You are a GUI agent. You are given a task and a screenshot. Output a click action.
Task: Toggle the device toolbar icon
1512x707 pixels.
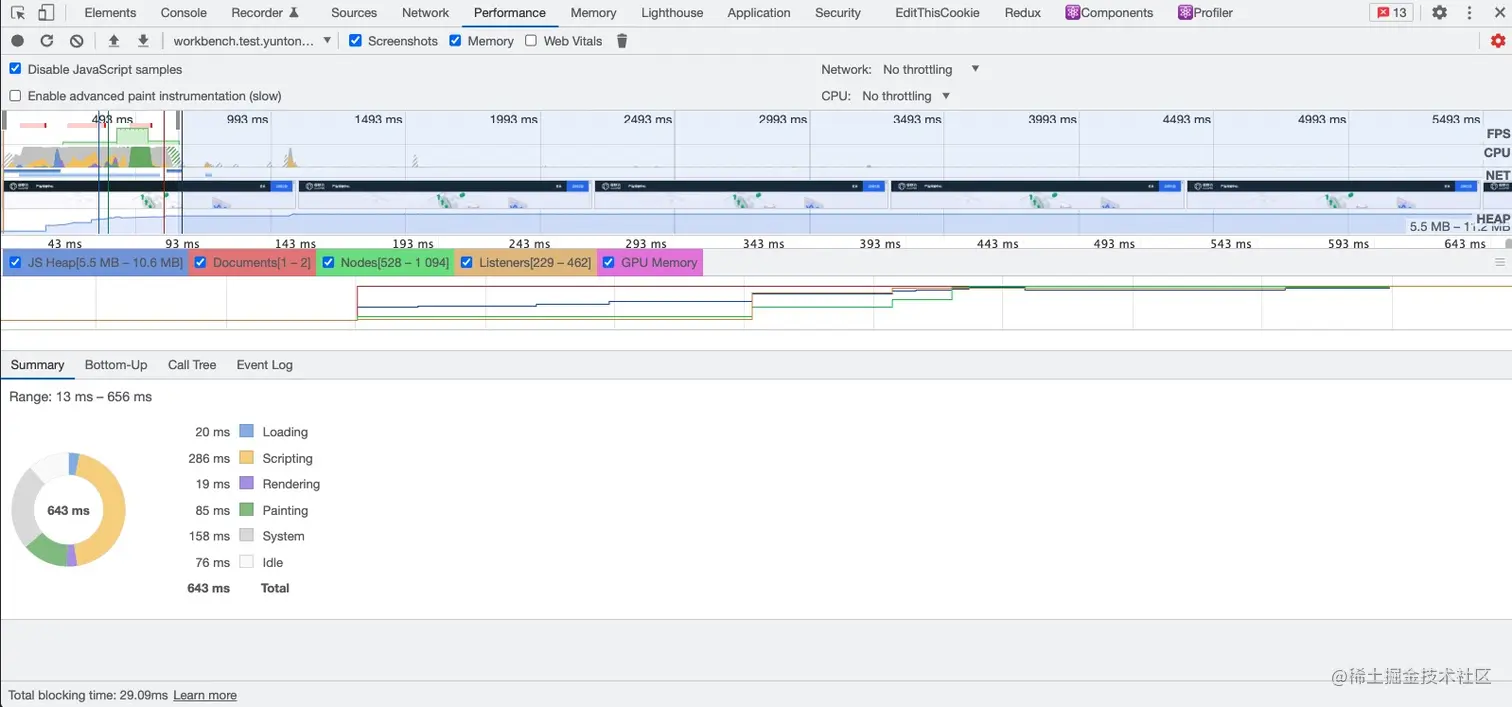[46, 13]
